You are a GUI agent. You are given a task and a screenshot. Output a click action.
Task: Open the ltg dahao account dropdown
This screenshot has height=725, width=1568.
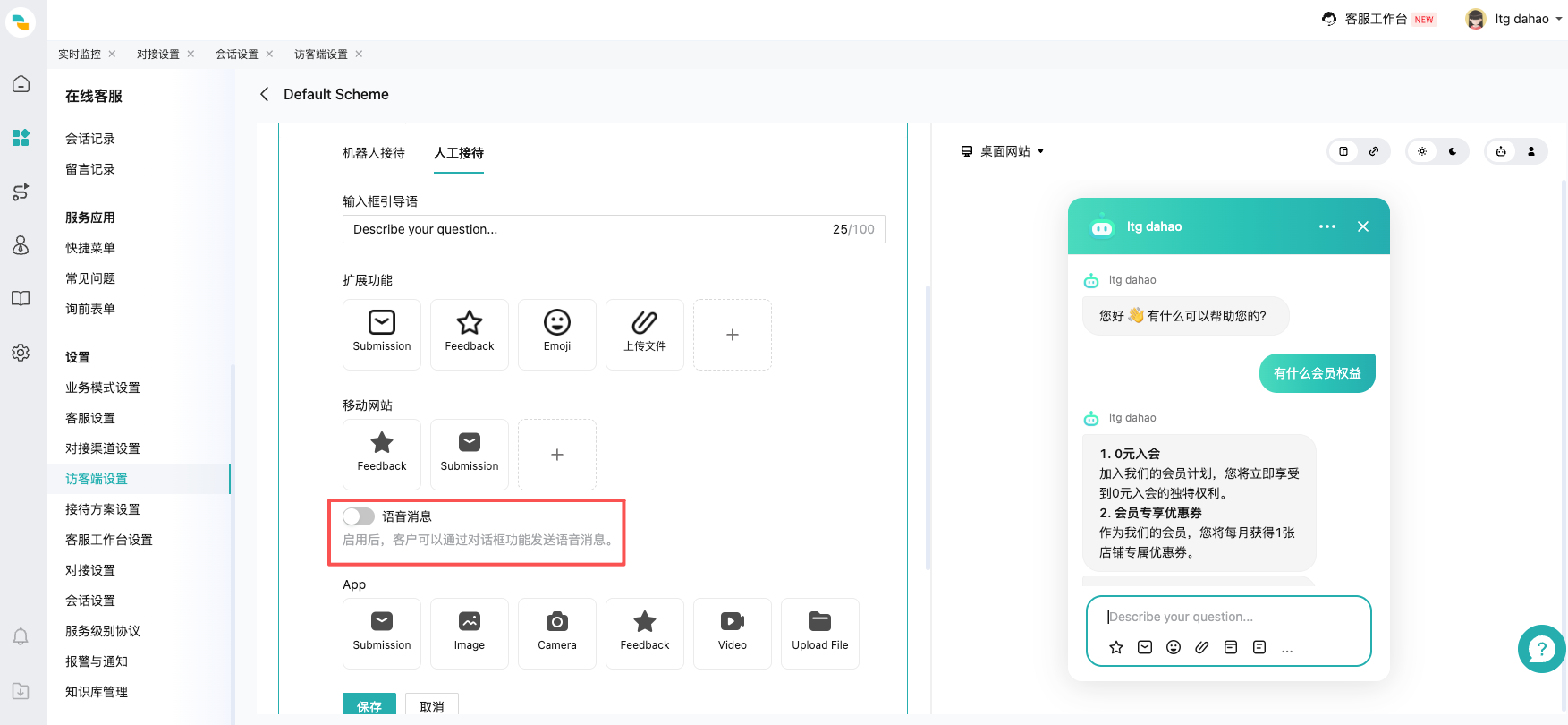pyautogui.click(x=1514, y=19)
